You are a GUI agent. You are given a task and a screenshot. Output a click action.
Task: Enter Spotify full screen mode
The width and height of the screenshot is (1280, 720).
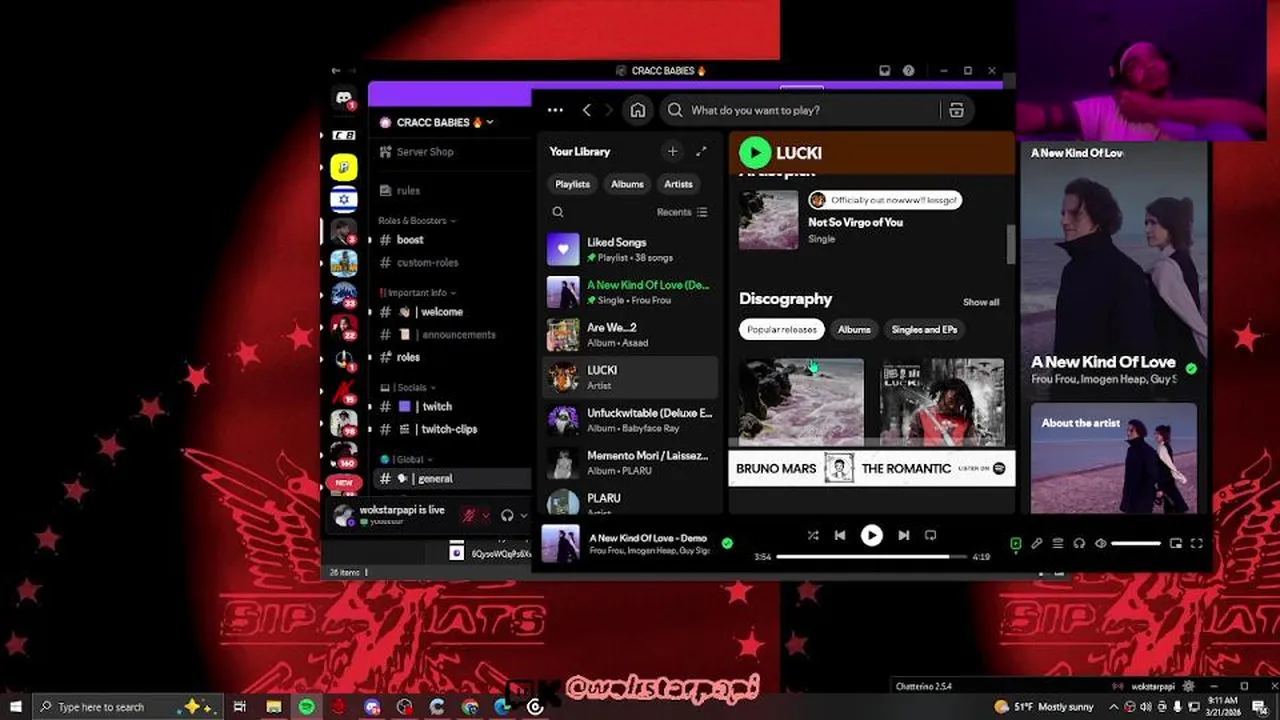(x=1197, y=543)
